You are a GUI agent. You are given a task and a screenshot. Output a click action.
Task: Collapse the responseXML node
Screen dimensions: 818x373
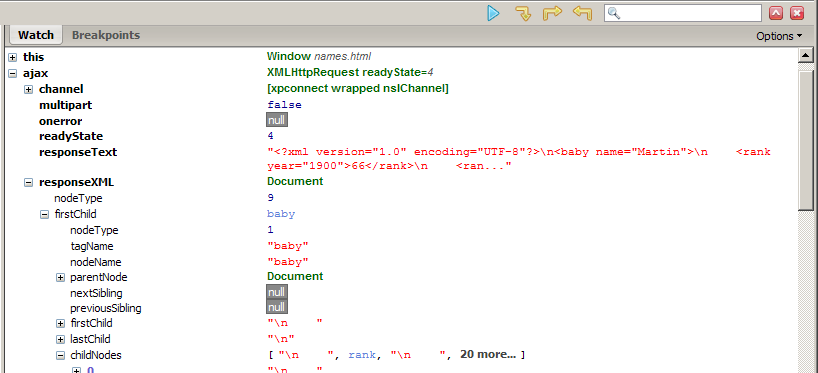click(29, 183)
